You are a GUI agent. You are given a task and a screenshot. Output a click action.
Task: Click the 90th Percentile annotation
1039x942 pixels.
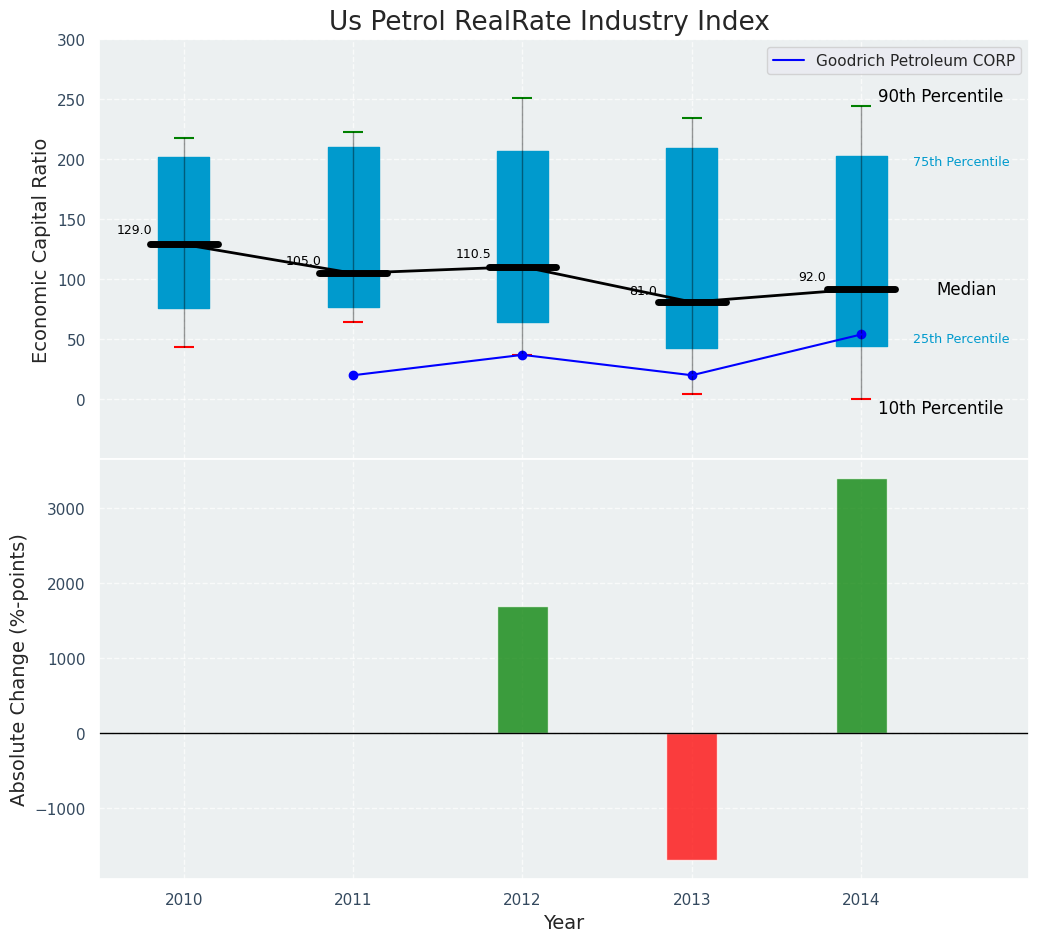[940, 96]
